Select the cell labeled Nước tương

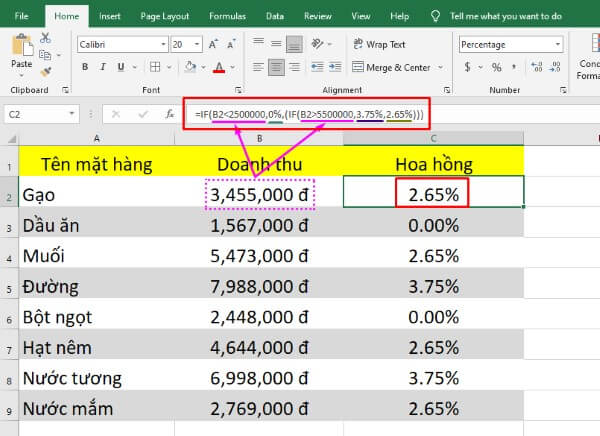coord(96,378)
